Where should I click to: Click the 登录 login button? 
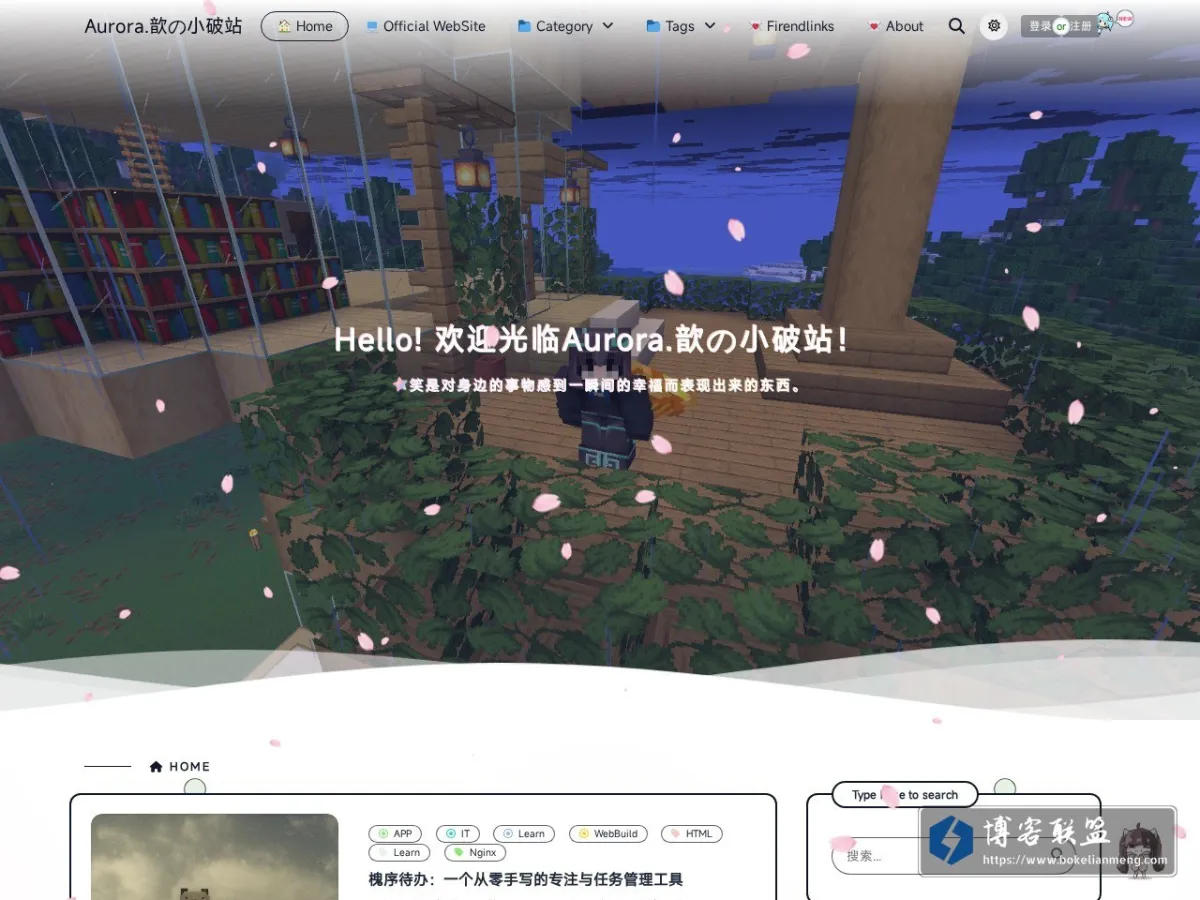click(x=1040, y=27)
